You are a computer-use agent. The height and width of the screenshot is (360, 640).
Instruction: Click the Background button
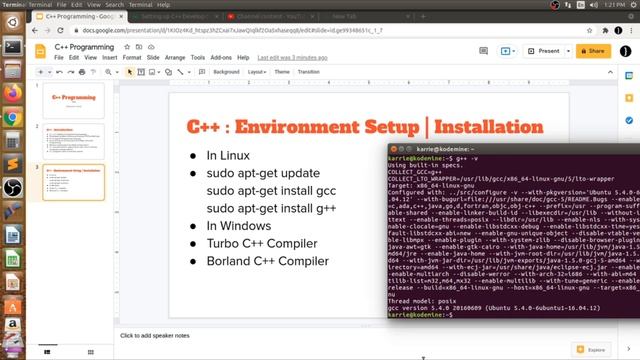pyautogui.click(x=226, y=72)
